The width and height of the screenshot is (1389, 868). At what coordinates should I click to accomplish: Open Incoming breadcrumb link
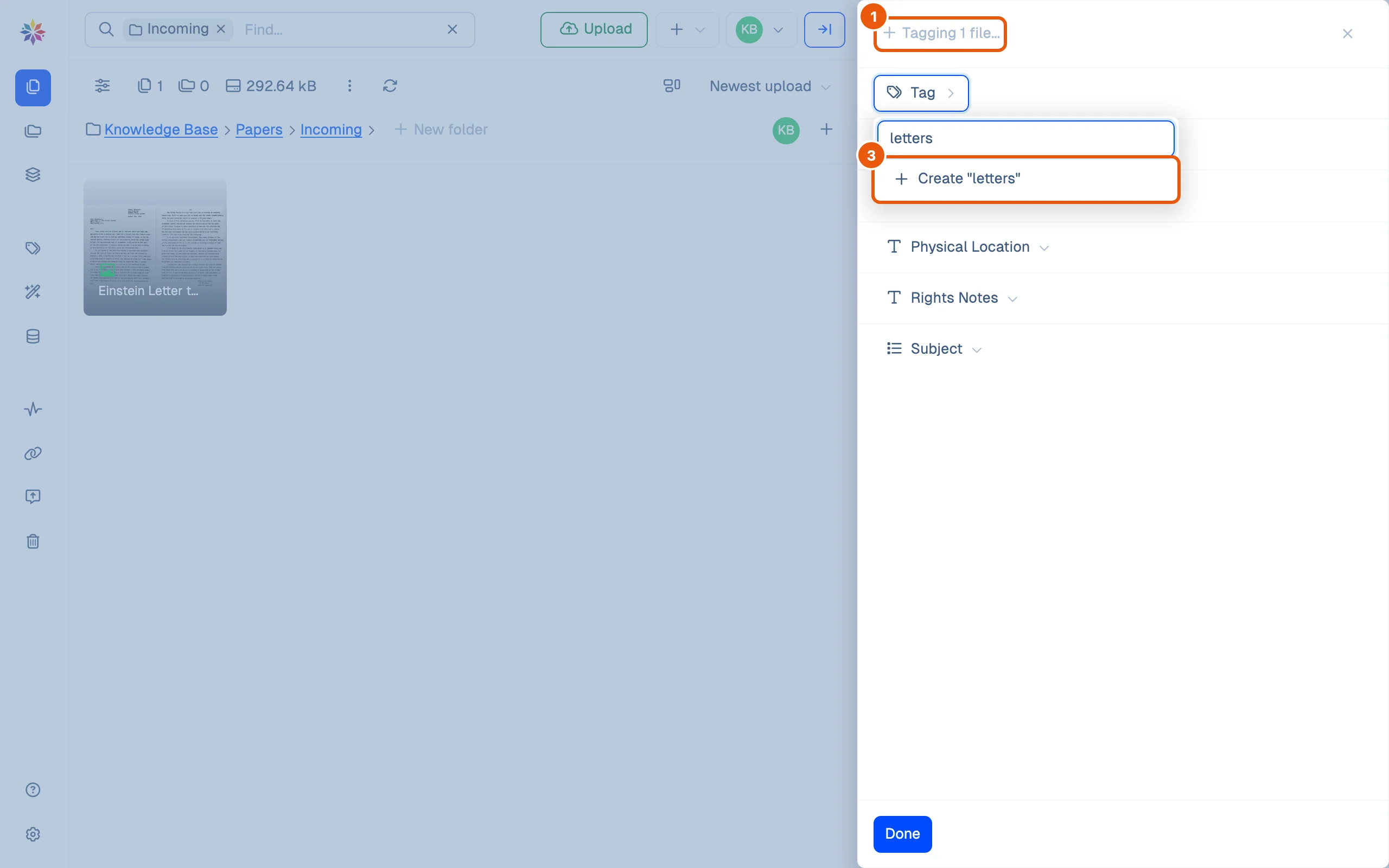tap(331, 130)
